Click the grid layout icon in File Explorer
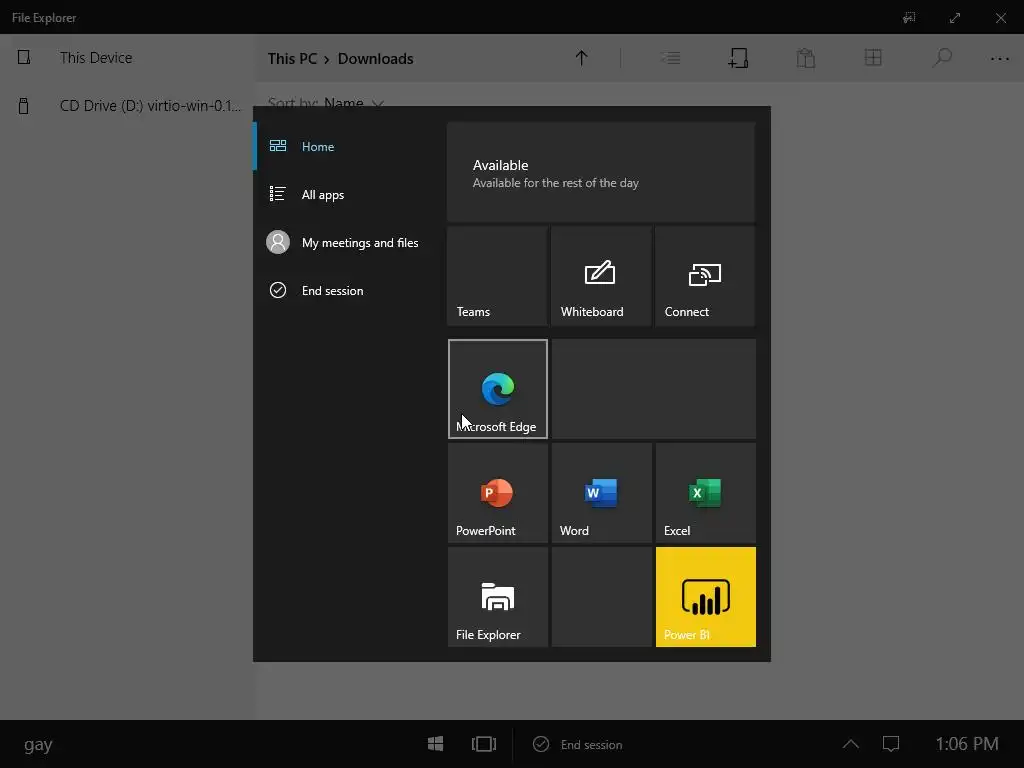Viewport: 1024px width, 768px height. click(x=873, y=58)
